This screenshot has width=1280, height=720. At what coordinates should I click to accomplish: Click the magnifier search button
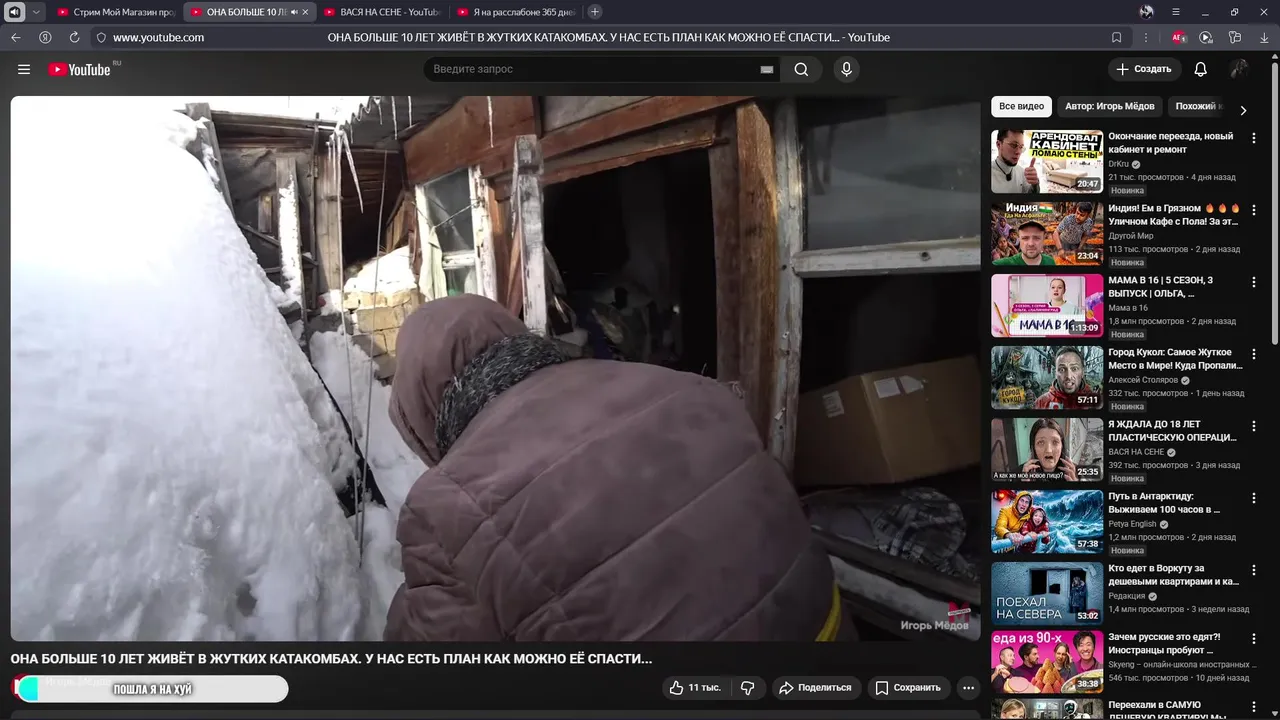point(801,69)
